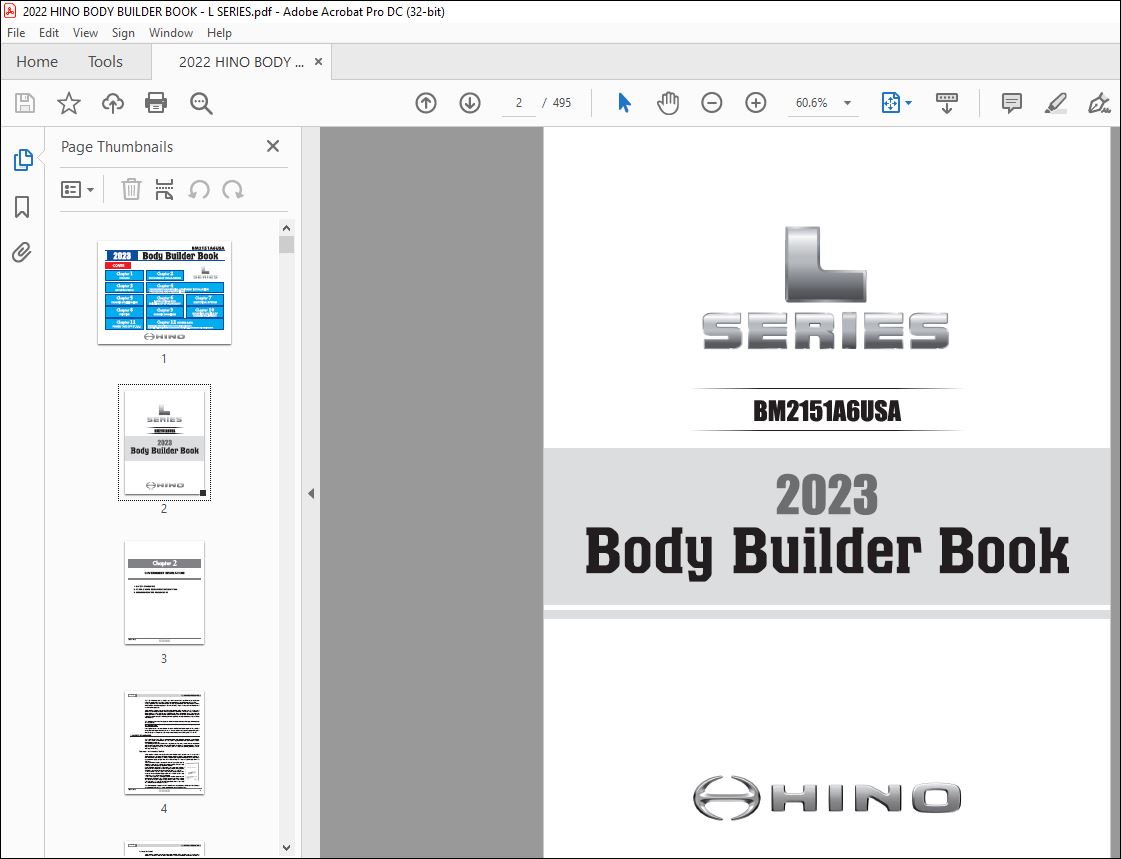Open the File menu
The image size is (1121, 859).
coord(16,33)
